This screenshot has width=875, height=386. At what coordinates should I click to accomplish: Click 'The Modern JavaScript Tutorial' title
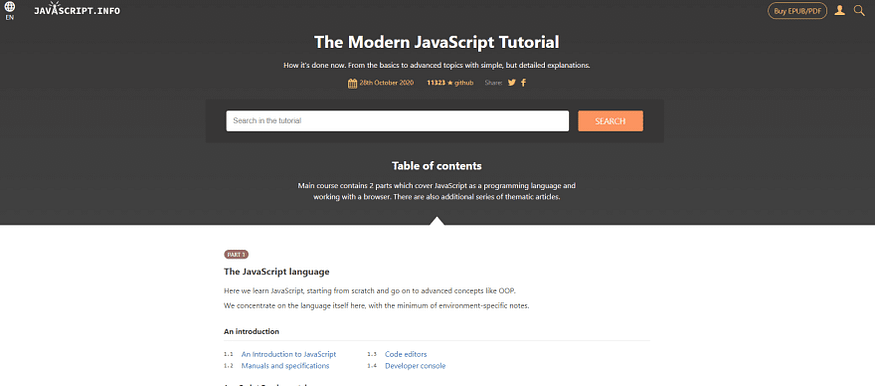click(x=437, y=42)
